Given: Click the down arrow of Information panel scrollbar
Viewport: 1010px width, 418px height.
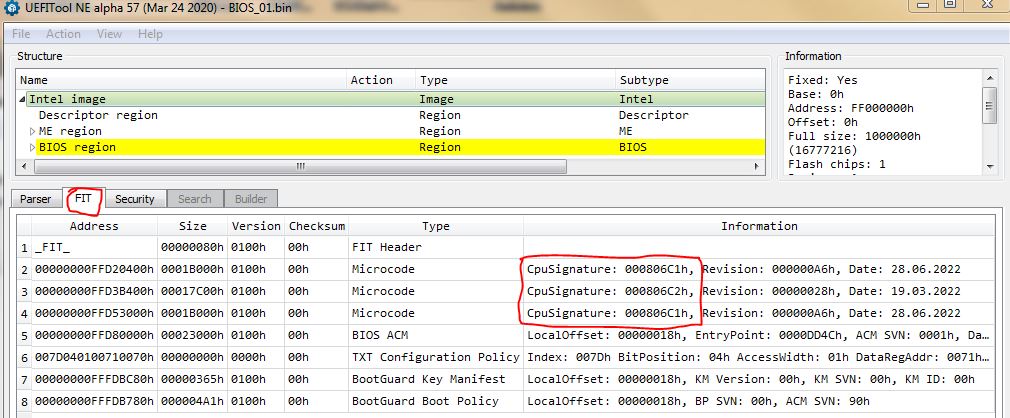Looking at the screenshot, I should (990, 167).
